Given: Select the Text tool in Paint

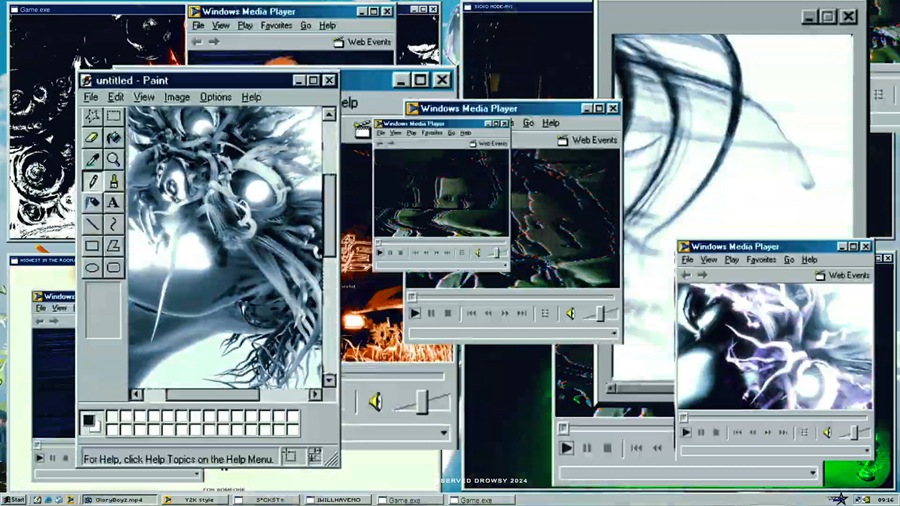Looking at the screenshot, I should pos(114,203).
